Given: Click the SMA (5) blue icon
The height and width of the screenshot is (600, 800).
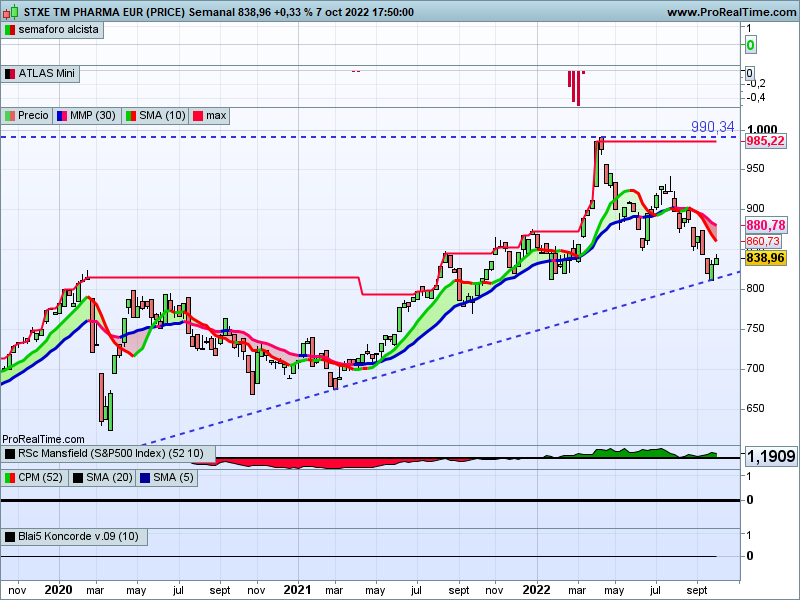Looking at the screenshot, I should click(145, 478).
